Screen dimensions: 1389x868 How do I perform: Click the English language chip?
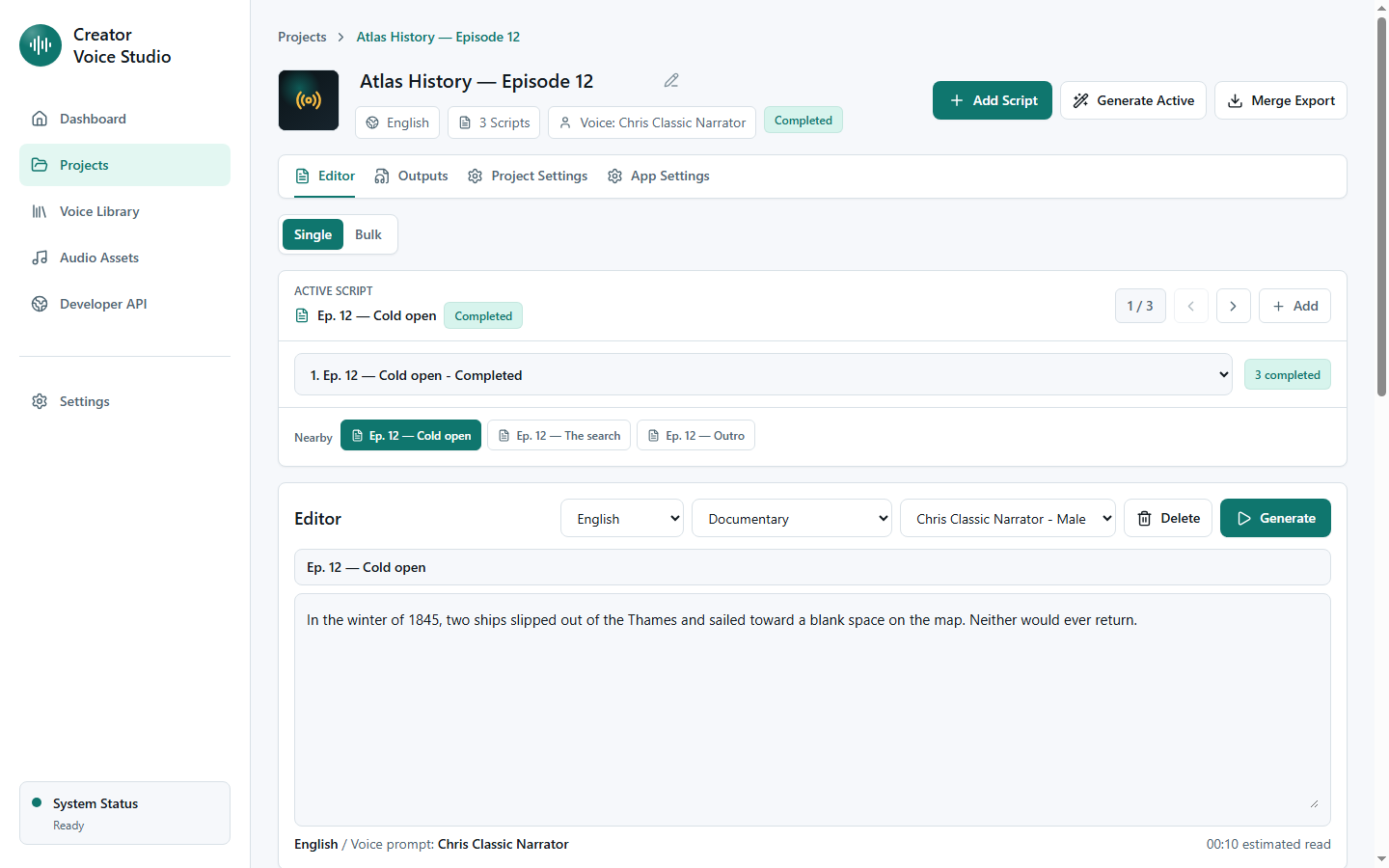coord(397,122)
